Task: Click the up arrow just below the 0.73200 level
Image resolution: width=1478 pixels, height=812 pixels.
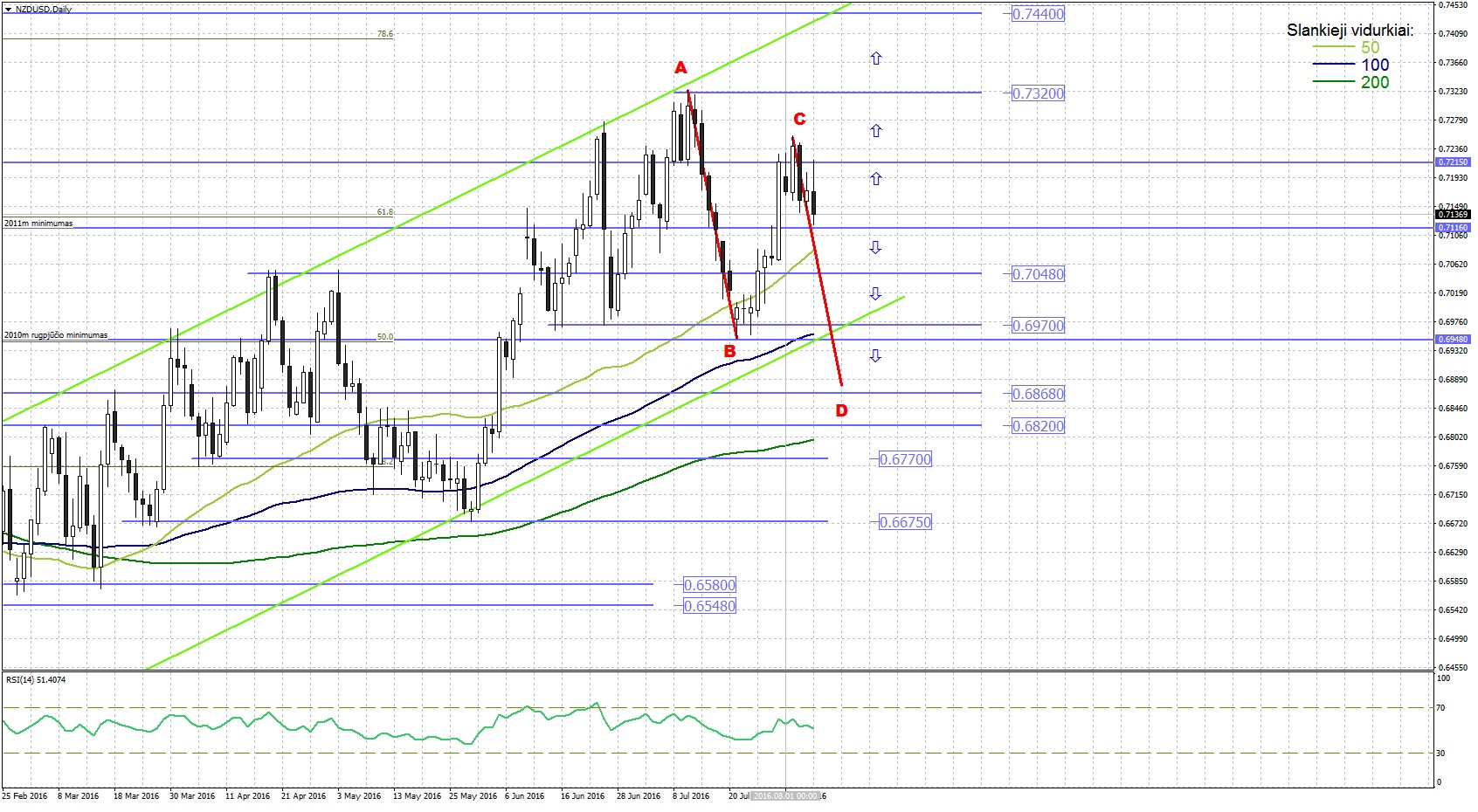Action: (x=875, y=131)
